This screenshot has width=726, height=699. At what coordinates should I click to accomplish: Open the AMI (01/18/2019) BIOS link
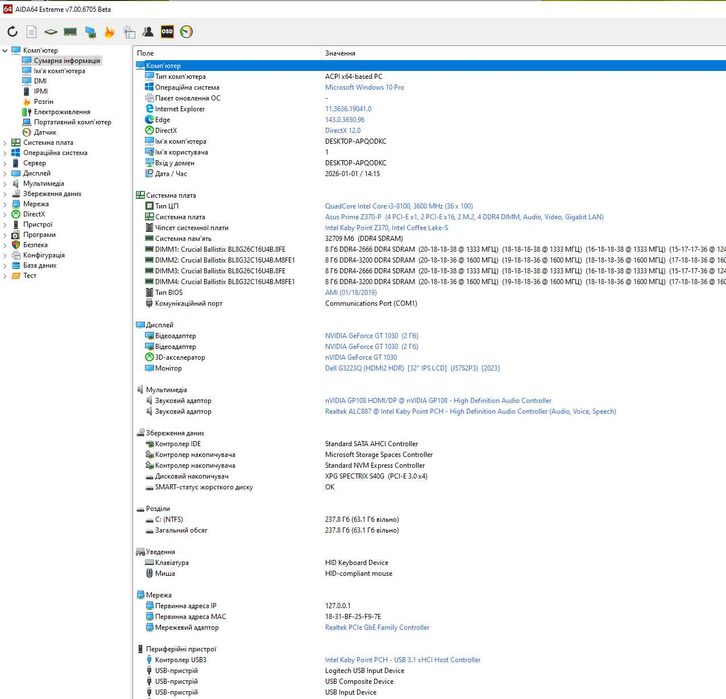pyautogui.click(x=351, y=293)
